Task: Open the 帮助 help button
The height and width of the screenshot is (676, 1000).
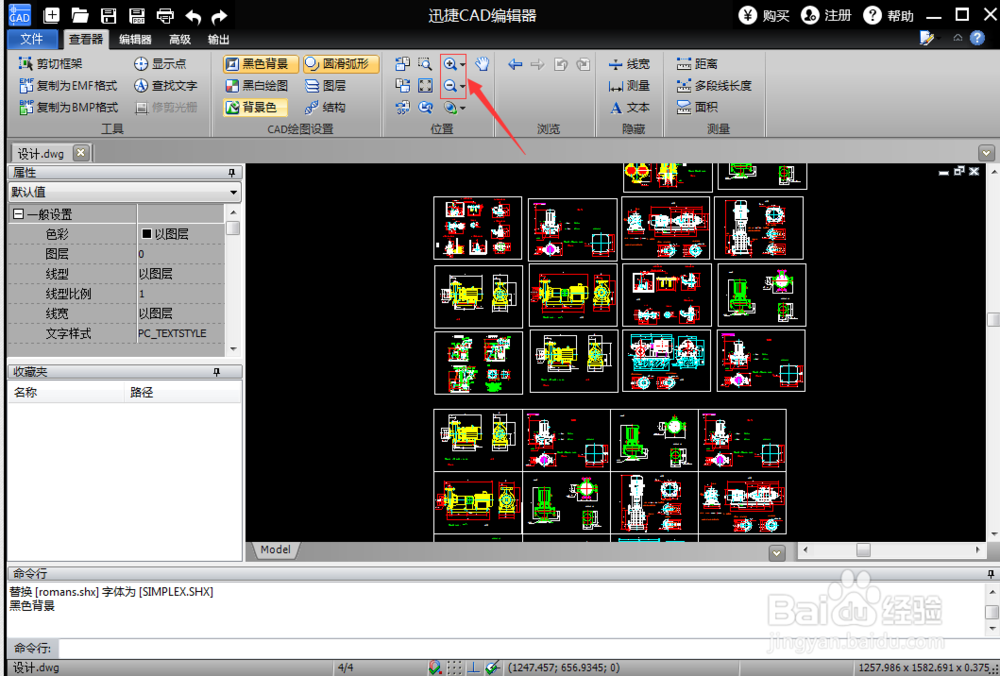Action: (x=888, y=15)
